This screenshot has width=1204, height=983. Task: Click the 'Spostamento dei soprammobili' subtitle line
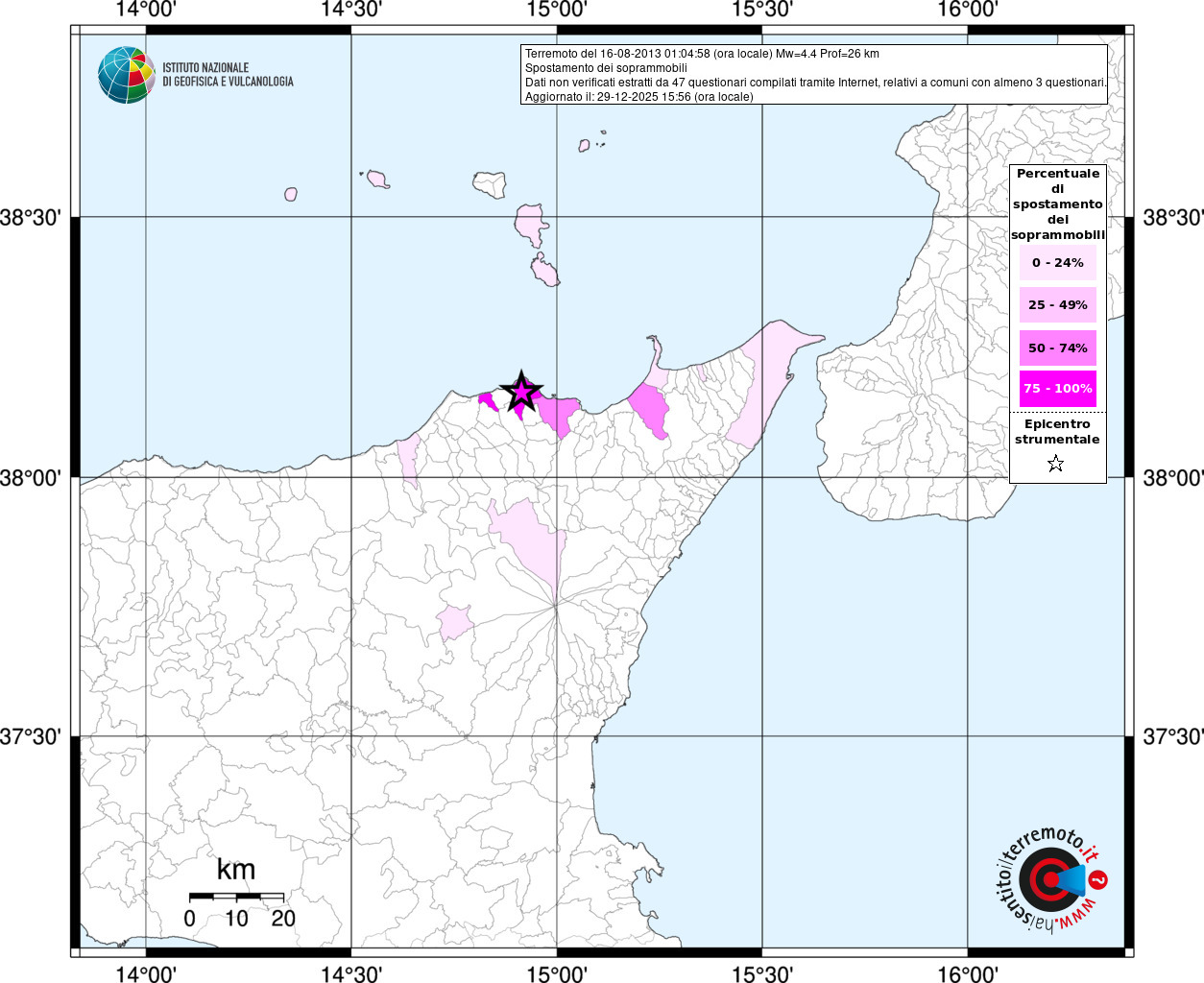coord(606,68)
